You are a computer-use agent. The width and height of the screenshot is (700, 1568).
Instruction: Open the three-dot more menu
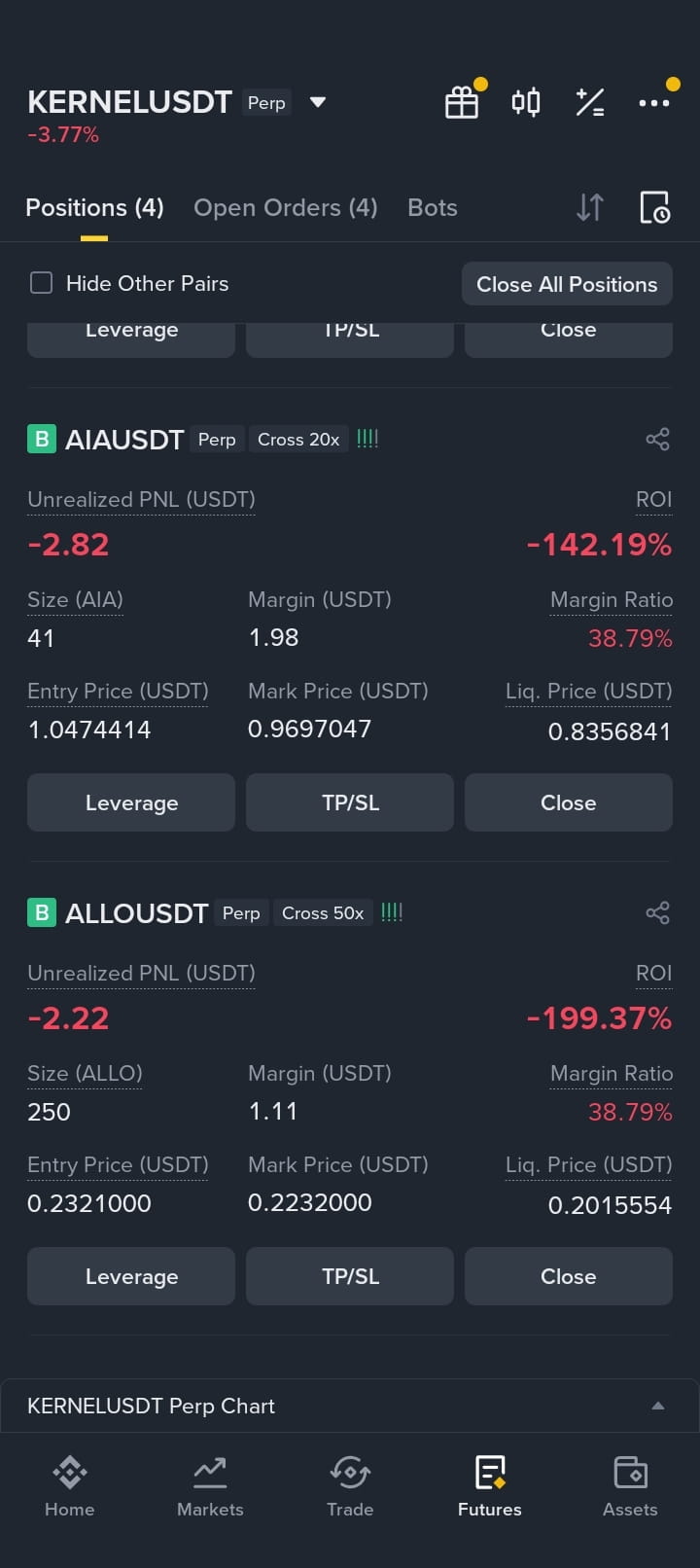(654, 102)
